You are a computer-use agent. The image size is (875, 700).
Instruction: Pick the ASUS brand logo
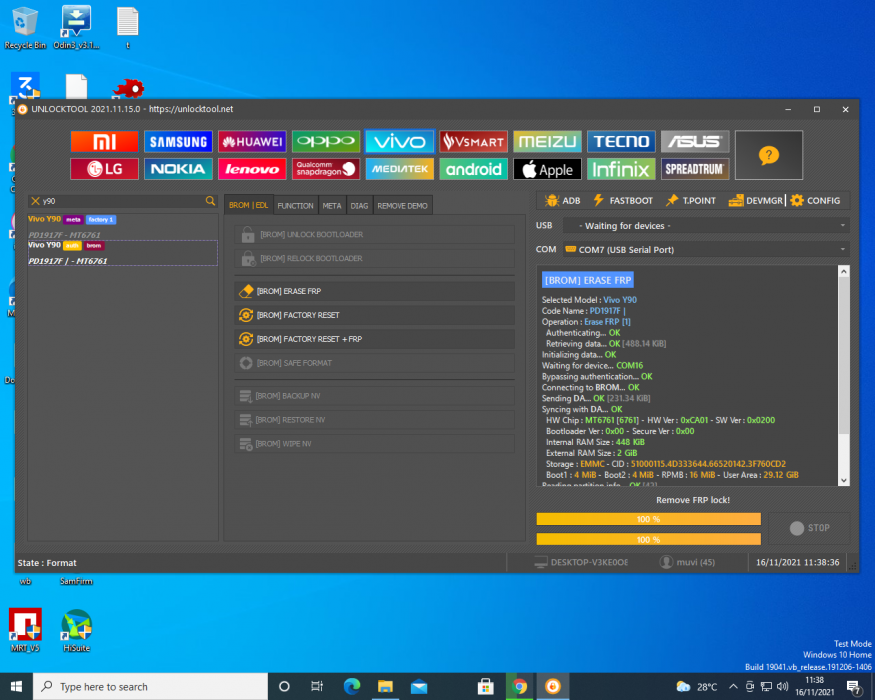pyautogui.click(x=695, y=142)
